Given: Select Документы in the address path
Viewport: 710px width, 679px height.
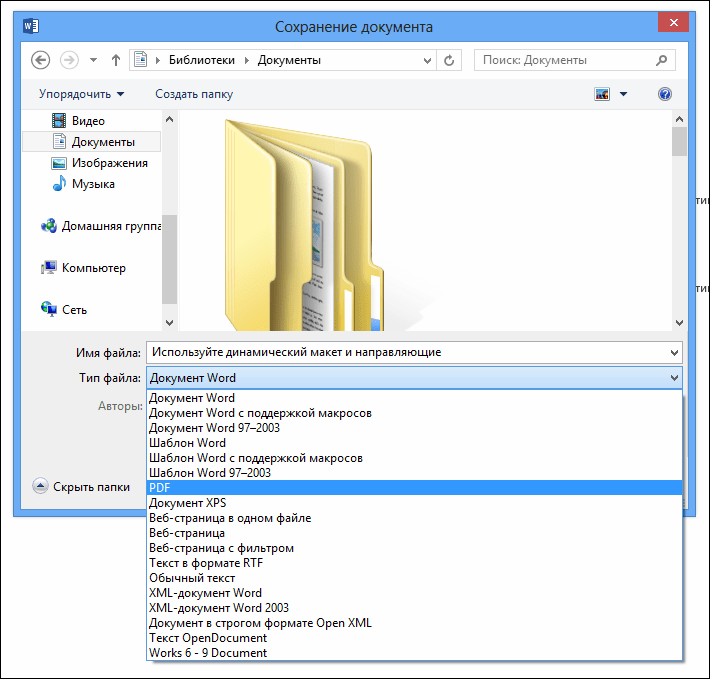Looking at the screenshot, I should pyautogui.click(x=289, y=60).
